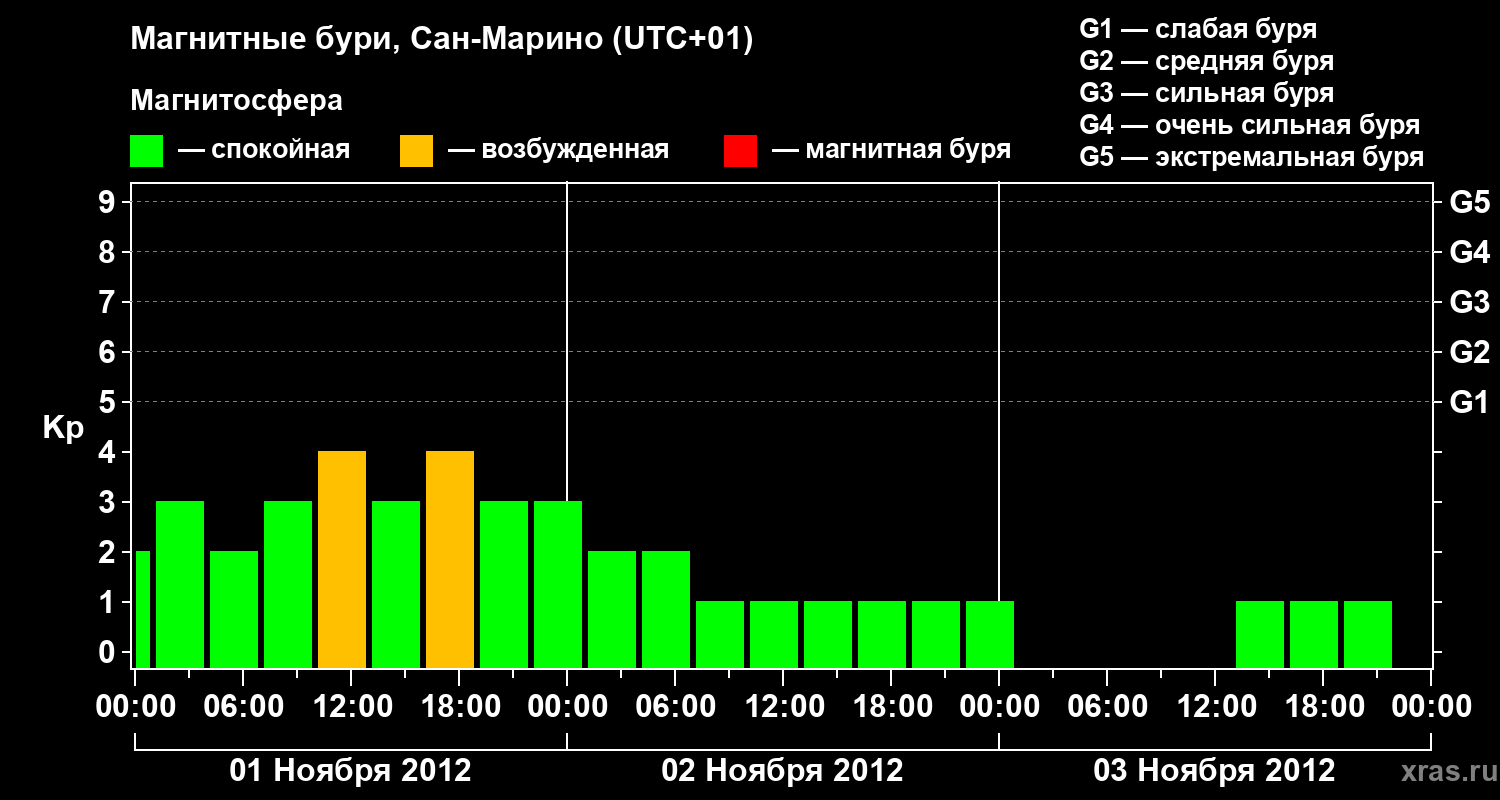Click the second orange Kp 4 bar at 18:00
The height and width of the screenshot is (800, 1500).
[x=450, y=559]
